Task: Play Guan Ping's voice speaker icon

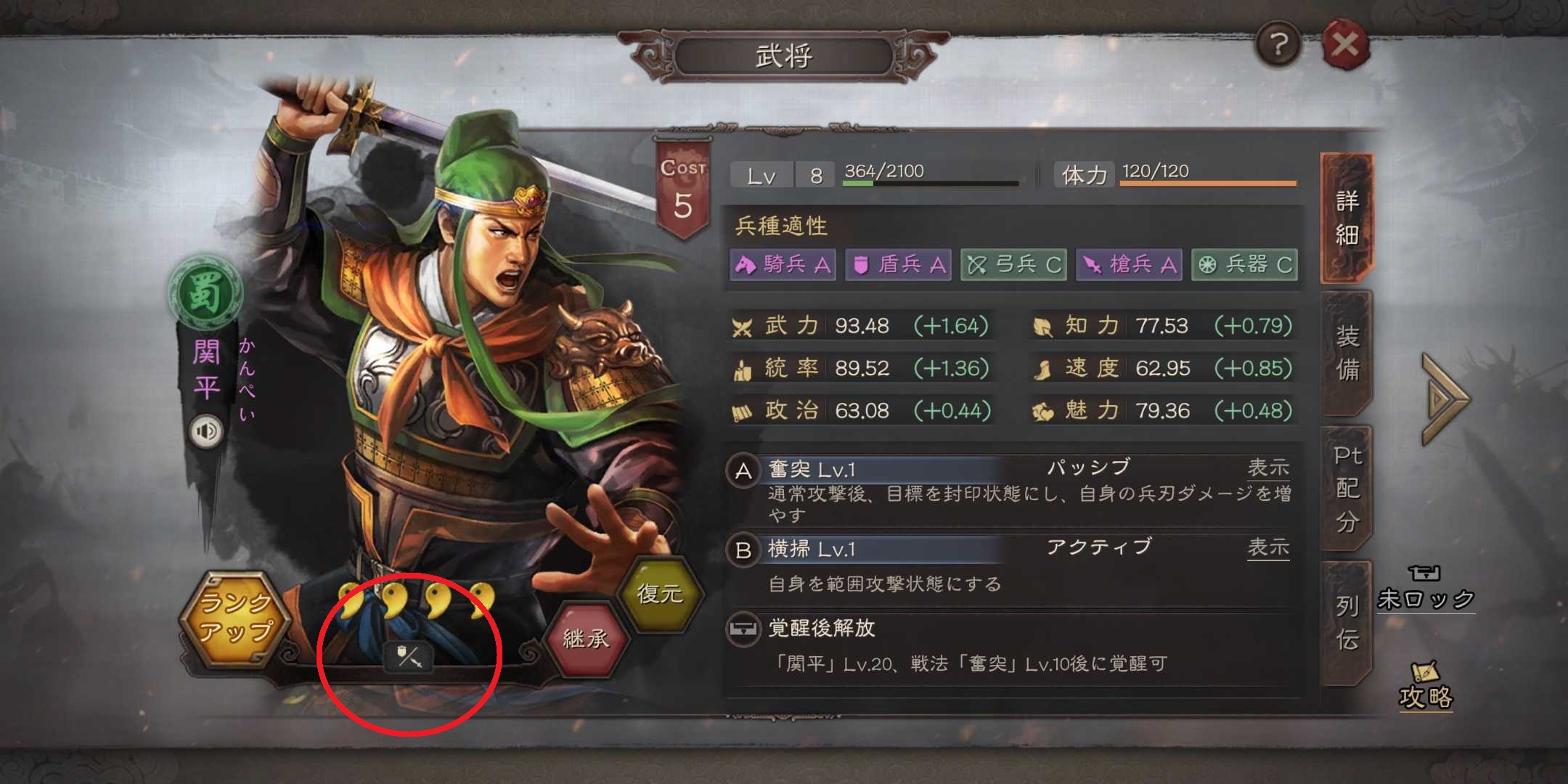Action: click(x=206, y=432)
